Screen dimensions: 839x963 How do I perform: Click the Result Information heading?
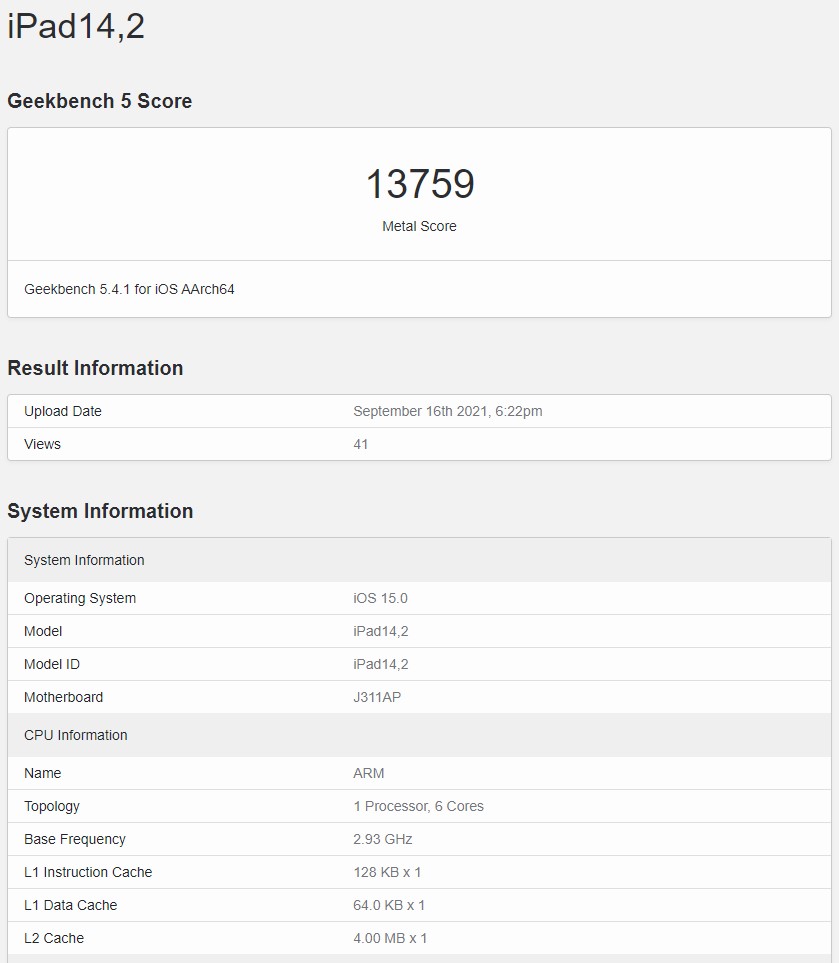(x=95, y=368)
